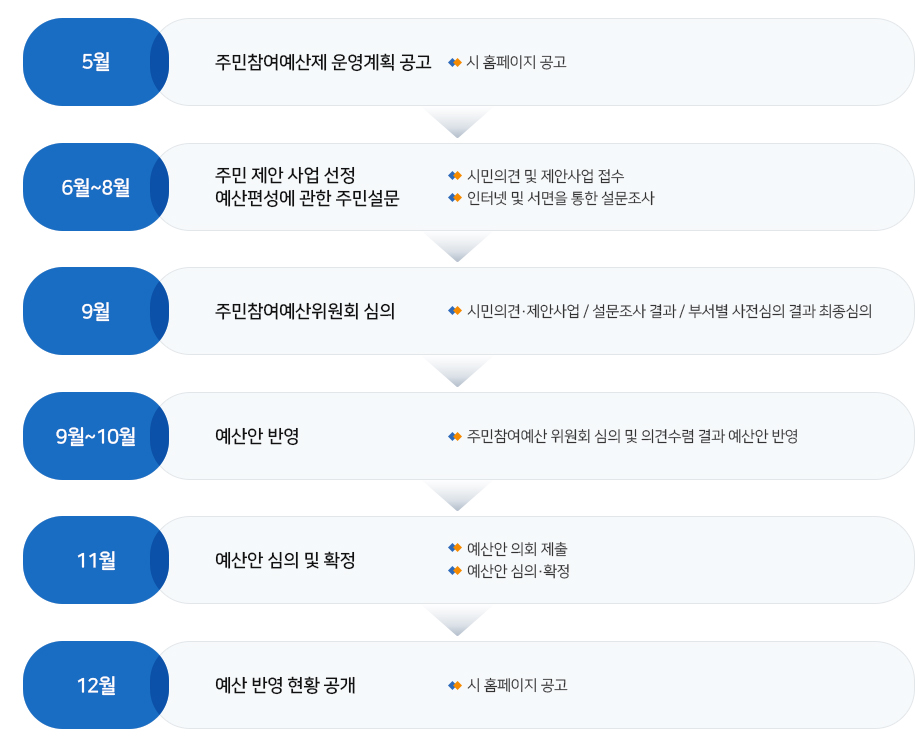Click the 예산편성에 관한 주민설문 text

pos(308,198)
